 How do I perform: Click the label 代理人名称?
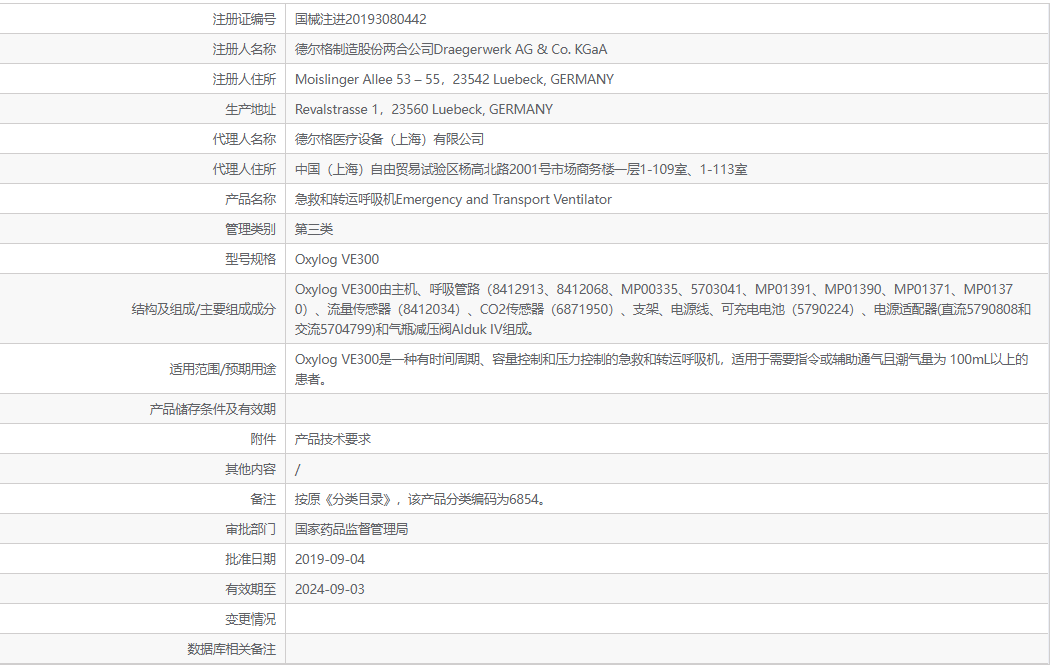coord(244,139)
